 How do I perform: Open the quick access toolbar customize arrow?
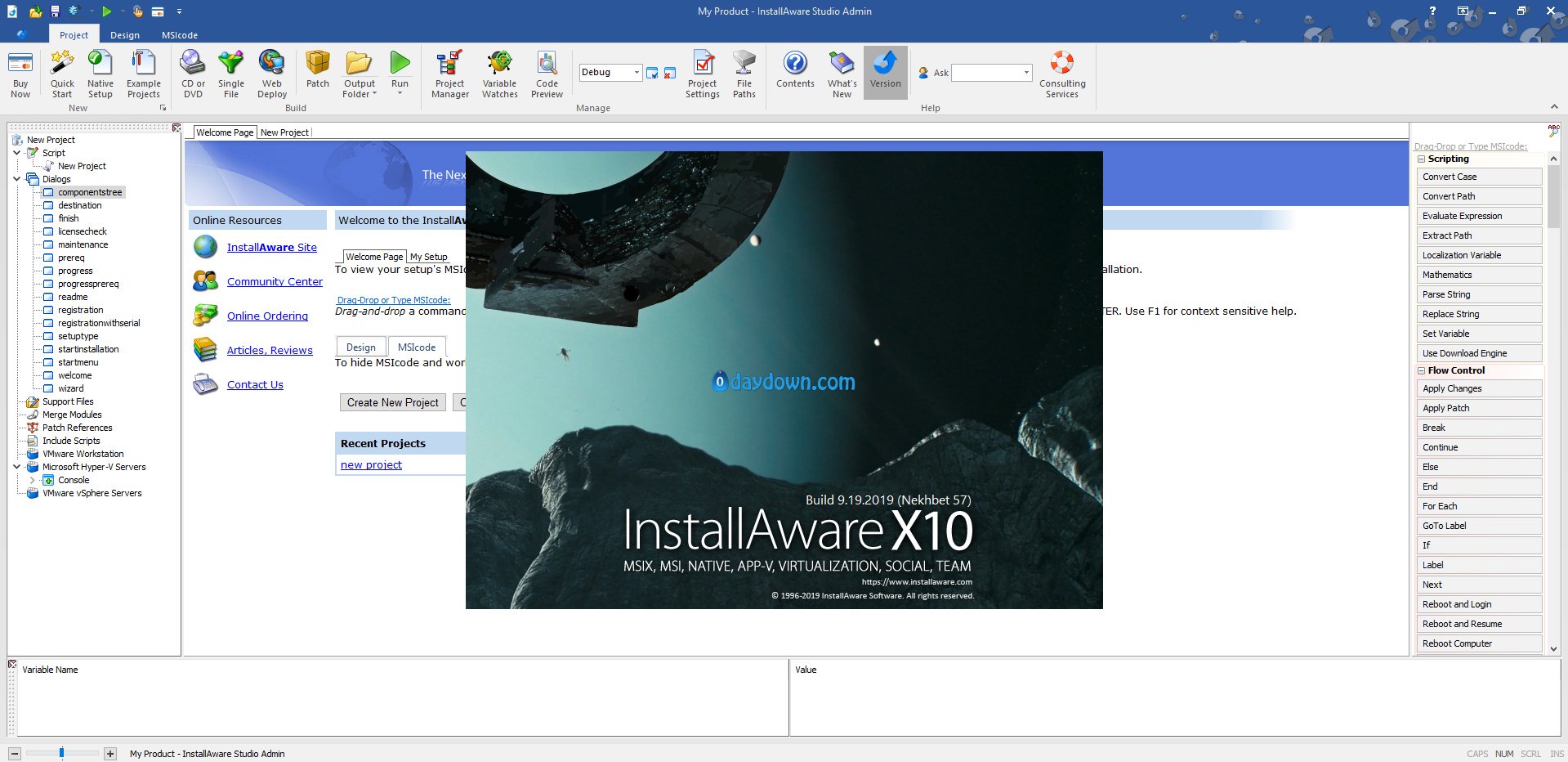click(179, 11)
